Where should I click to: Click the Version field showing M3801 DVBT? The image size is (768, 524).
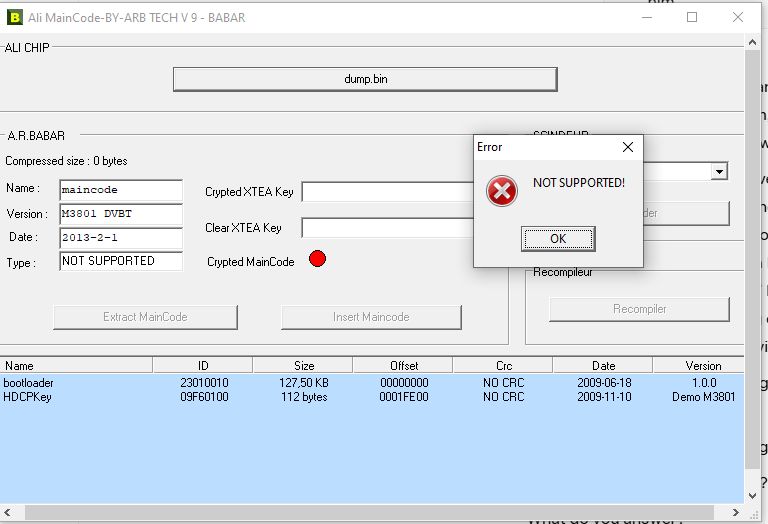pos(121,214)
